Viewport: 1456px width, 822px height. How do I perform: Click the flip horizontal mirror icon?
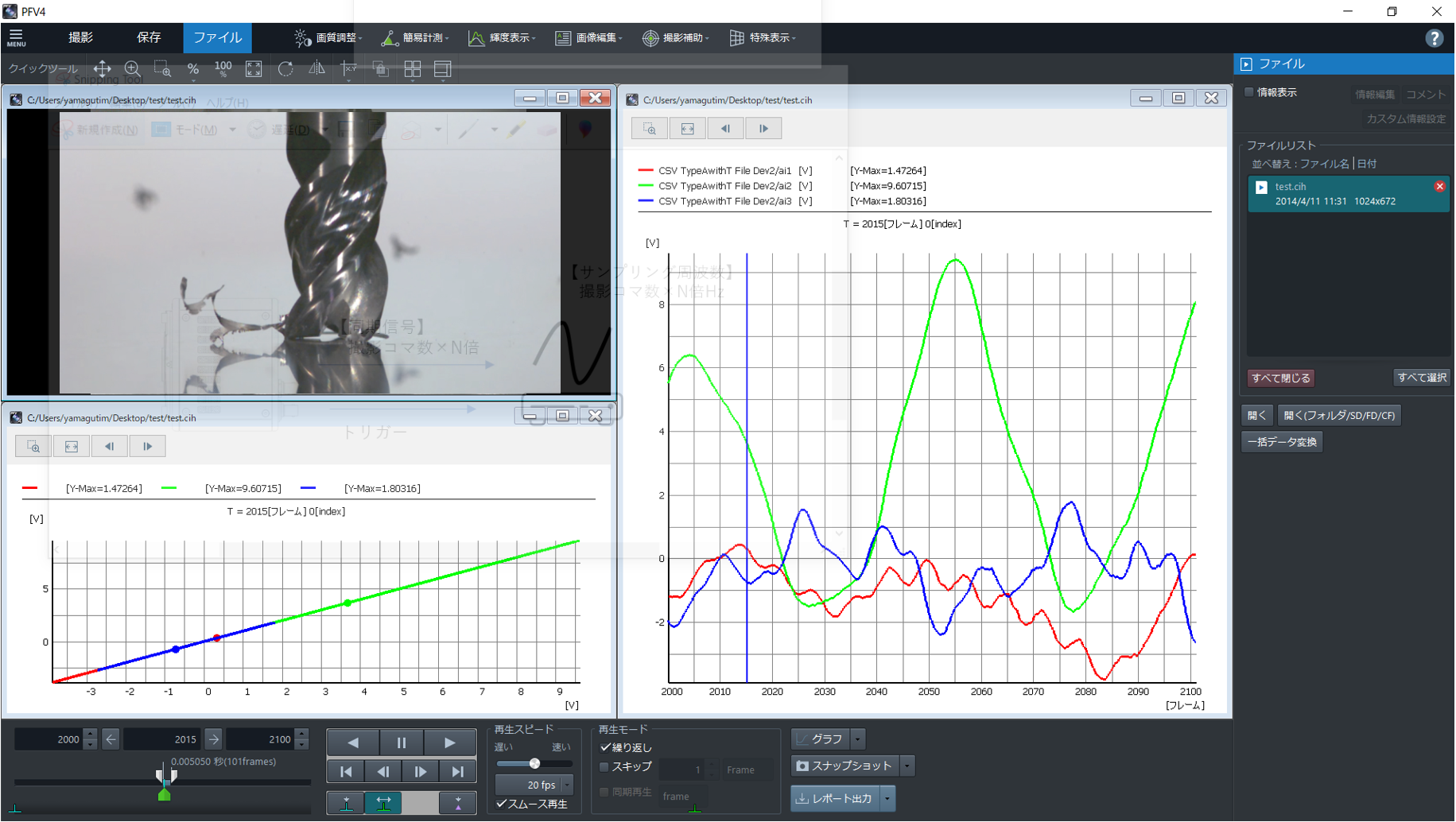[x=316, y=69]
